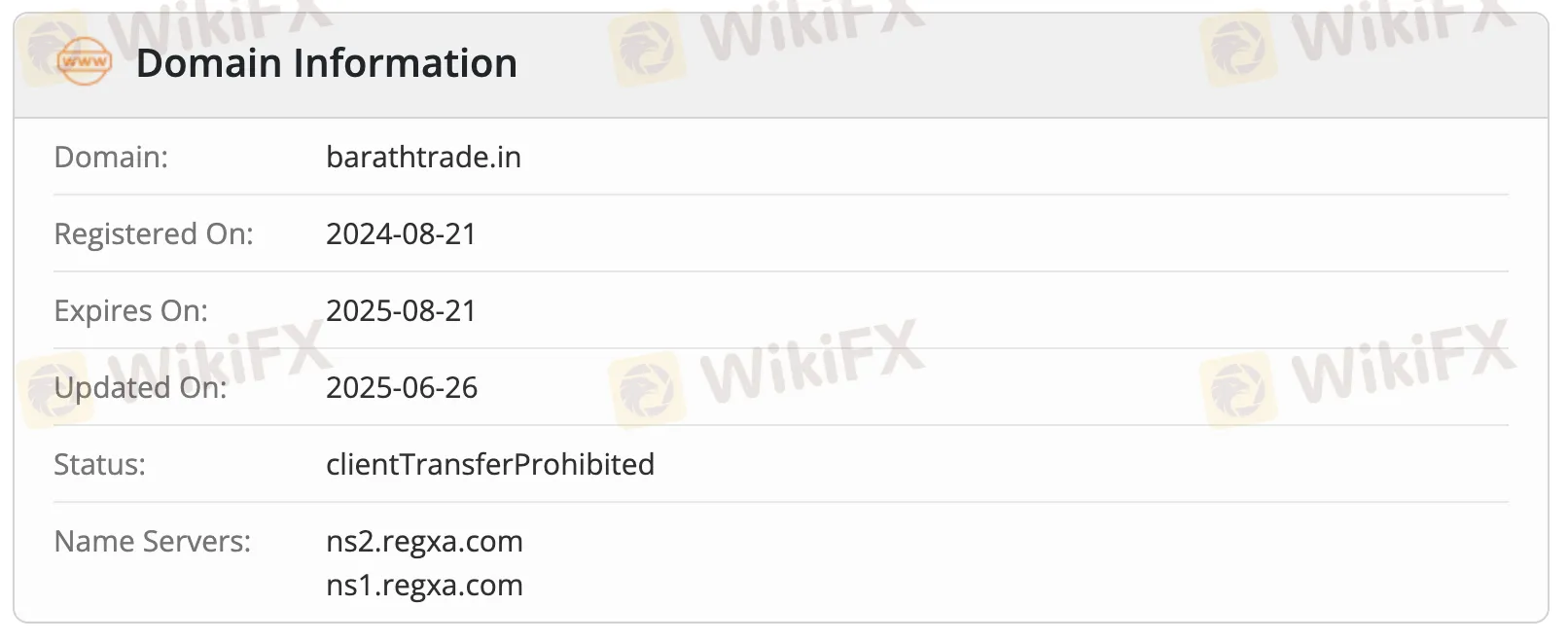Select the expiry date 2025-08-21
Image resolution: width=1568 pixels, height=642 pixels.
click(x=401, y=310)
